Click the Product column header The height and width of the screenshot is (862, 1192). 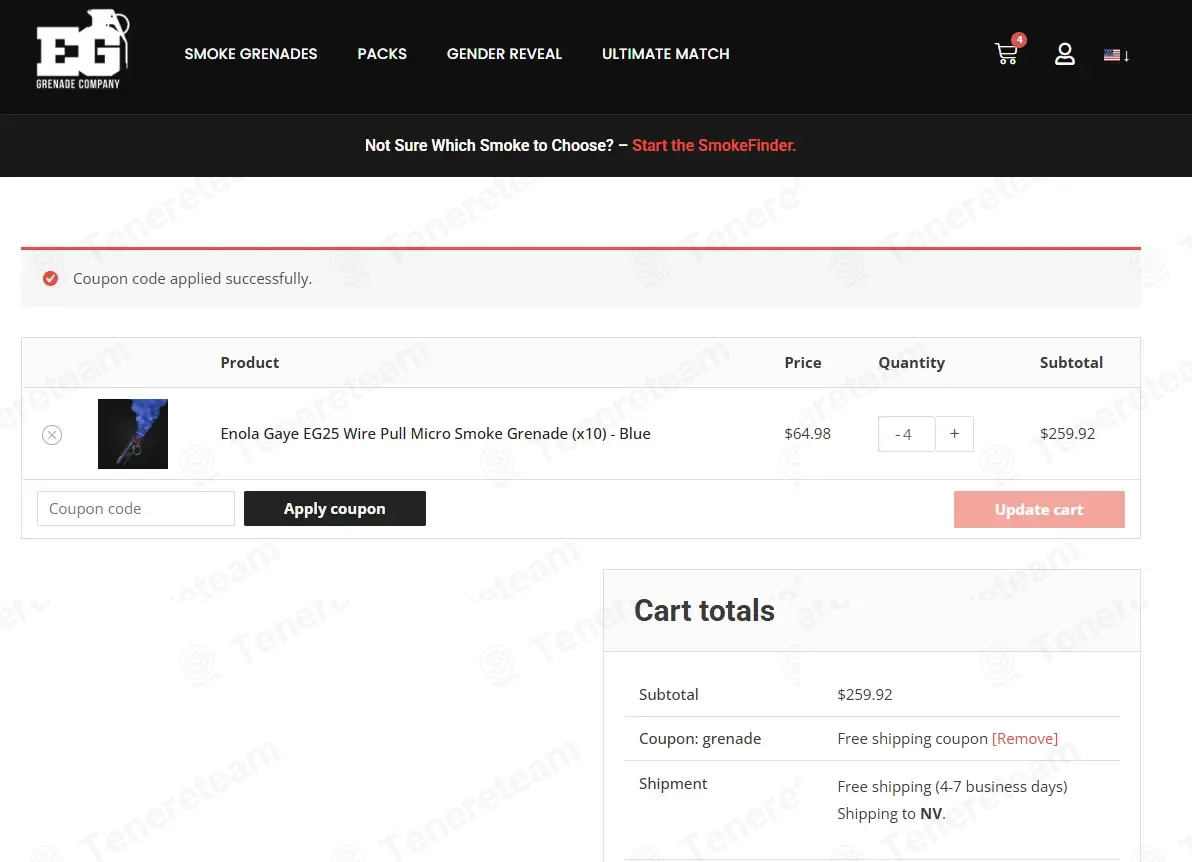click(x=249, y=363)
